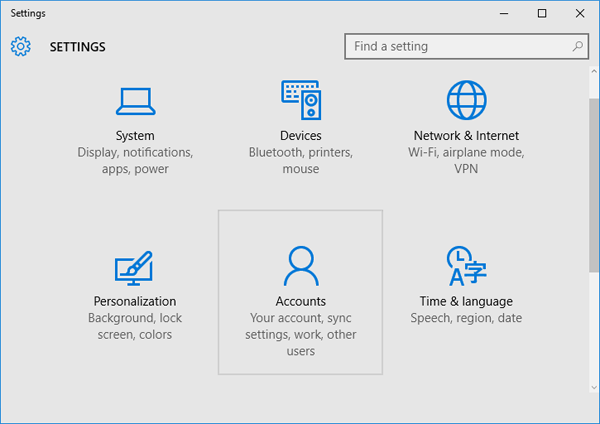Click the magnifier icon in search box
Screen dimensions: 600x424
point(578,47)
